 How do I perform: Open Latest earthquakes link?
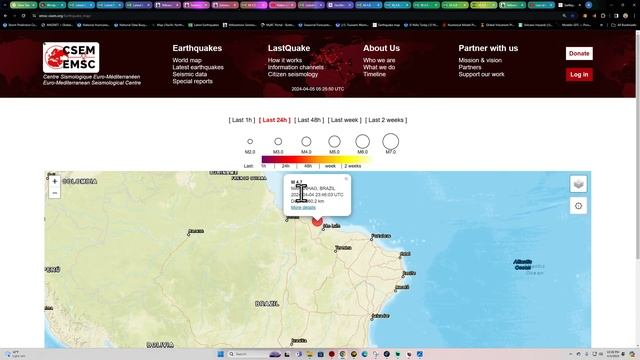pyautogui.click(x=198, y=67)
